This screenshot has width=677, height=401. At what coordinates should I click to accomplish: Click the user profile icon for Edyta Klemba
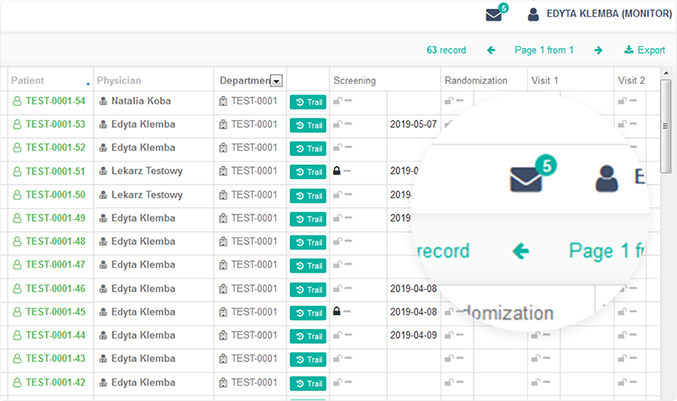coord(534,14)
